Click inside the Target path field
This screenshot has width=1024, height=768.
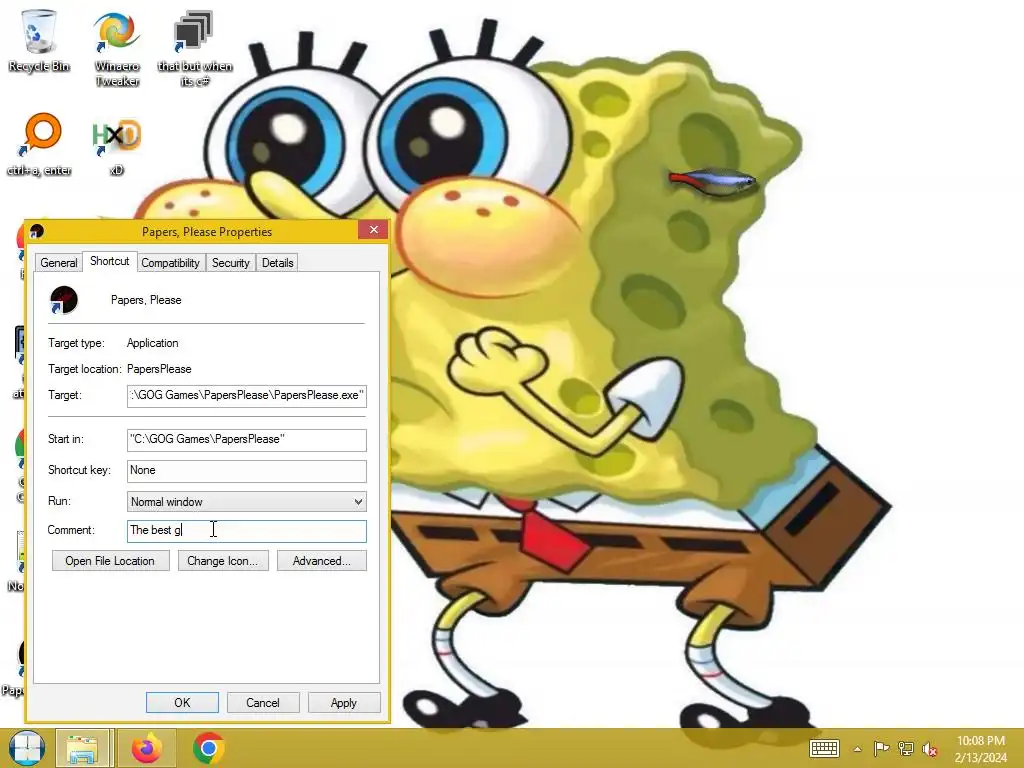pos(247,396)
